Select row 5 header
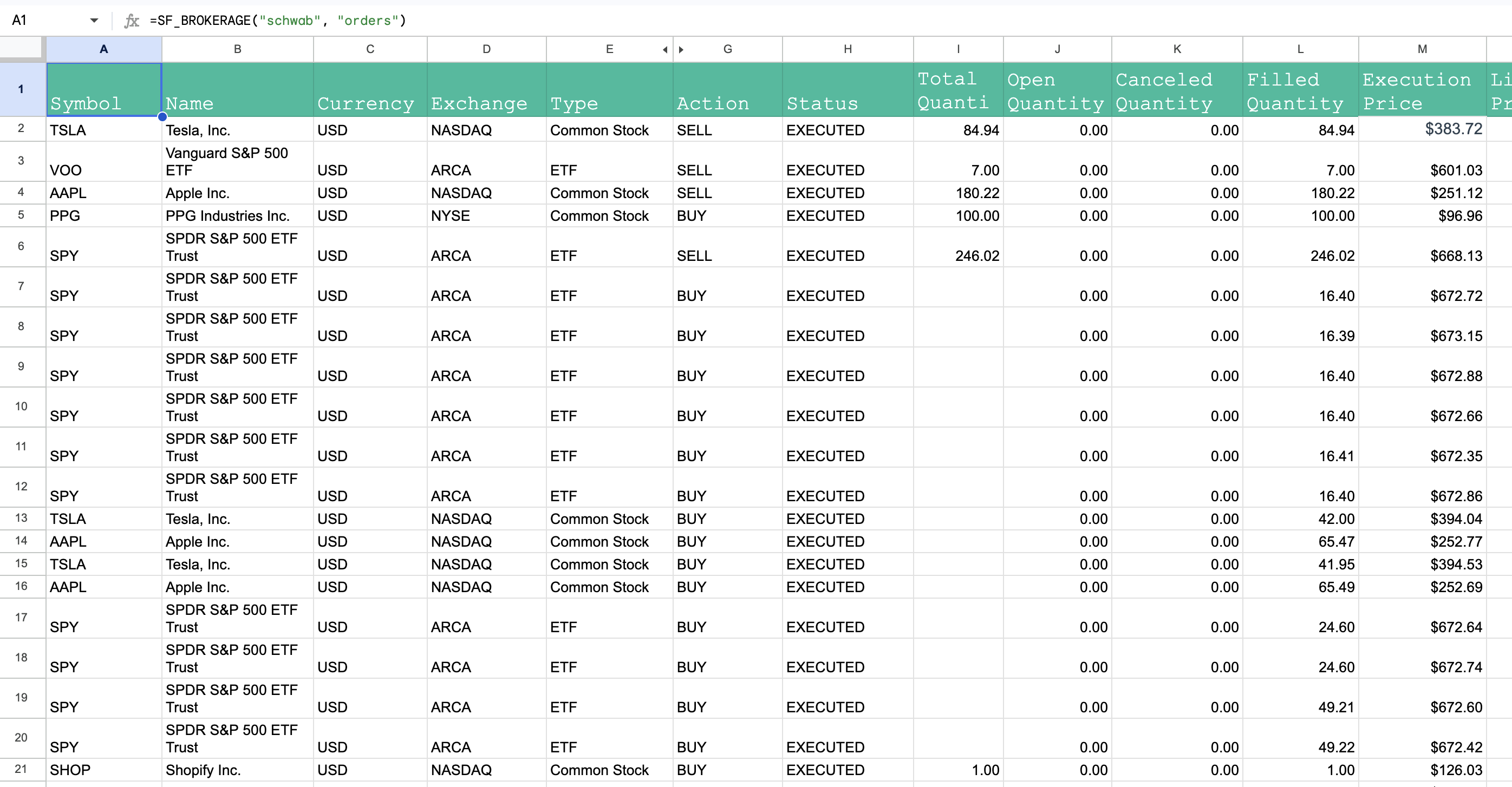This screenshot has height=787, width=1512. [22, 215]
